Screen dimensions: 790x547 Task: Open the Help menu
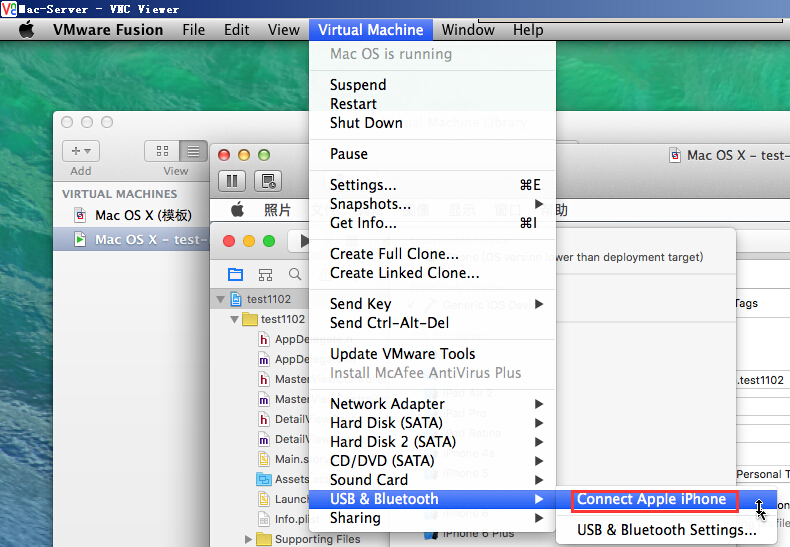click(528, 30)
